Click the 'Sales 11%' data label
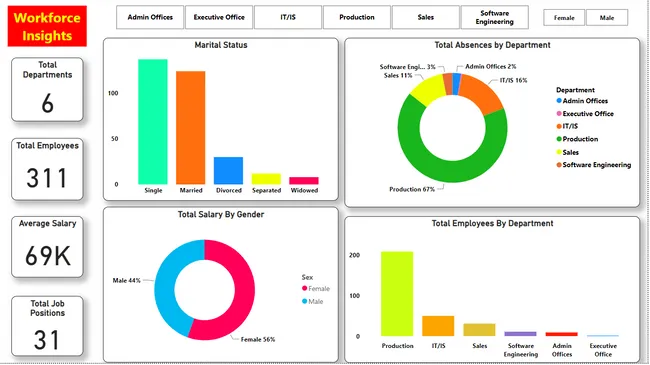Screen dimensions: 650x365 [398, 75]
